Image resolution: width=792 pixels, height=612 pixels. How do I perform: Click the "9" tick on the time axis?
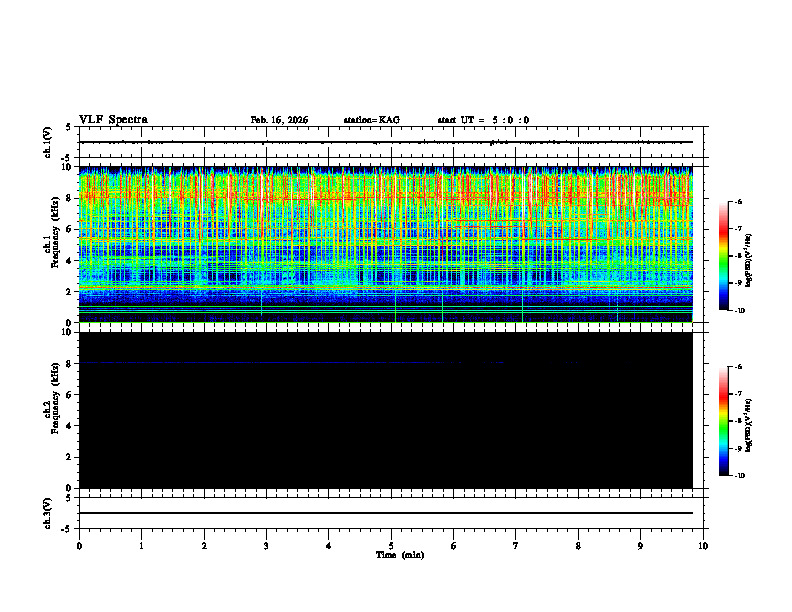640,546
